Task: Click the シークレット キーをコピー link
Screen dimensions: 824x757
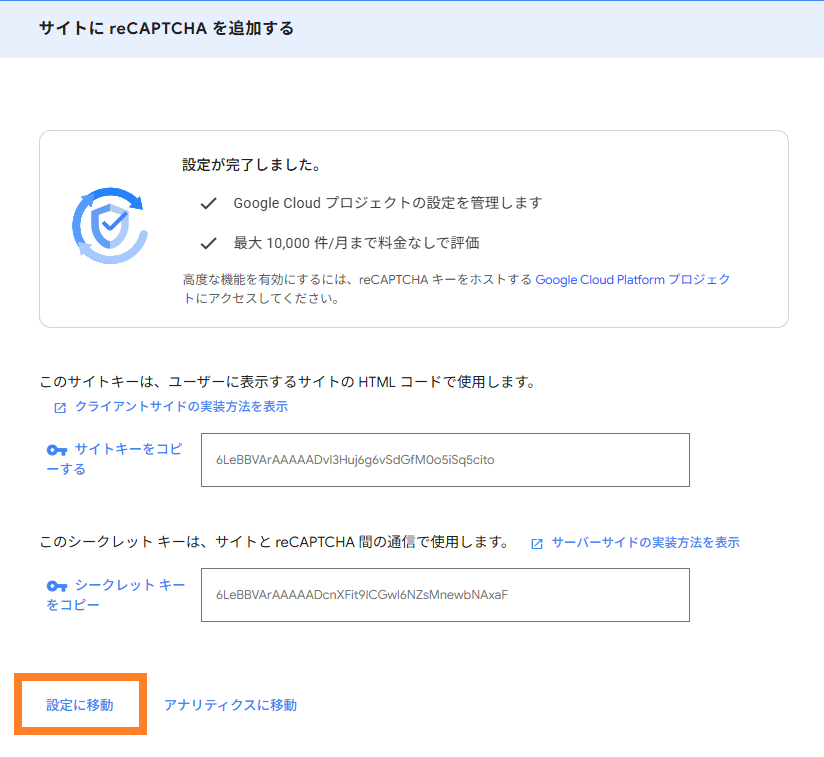Action: (x=116, y=595)
